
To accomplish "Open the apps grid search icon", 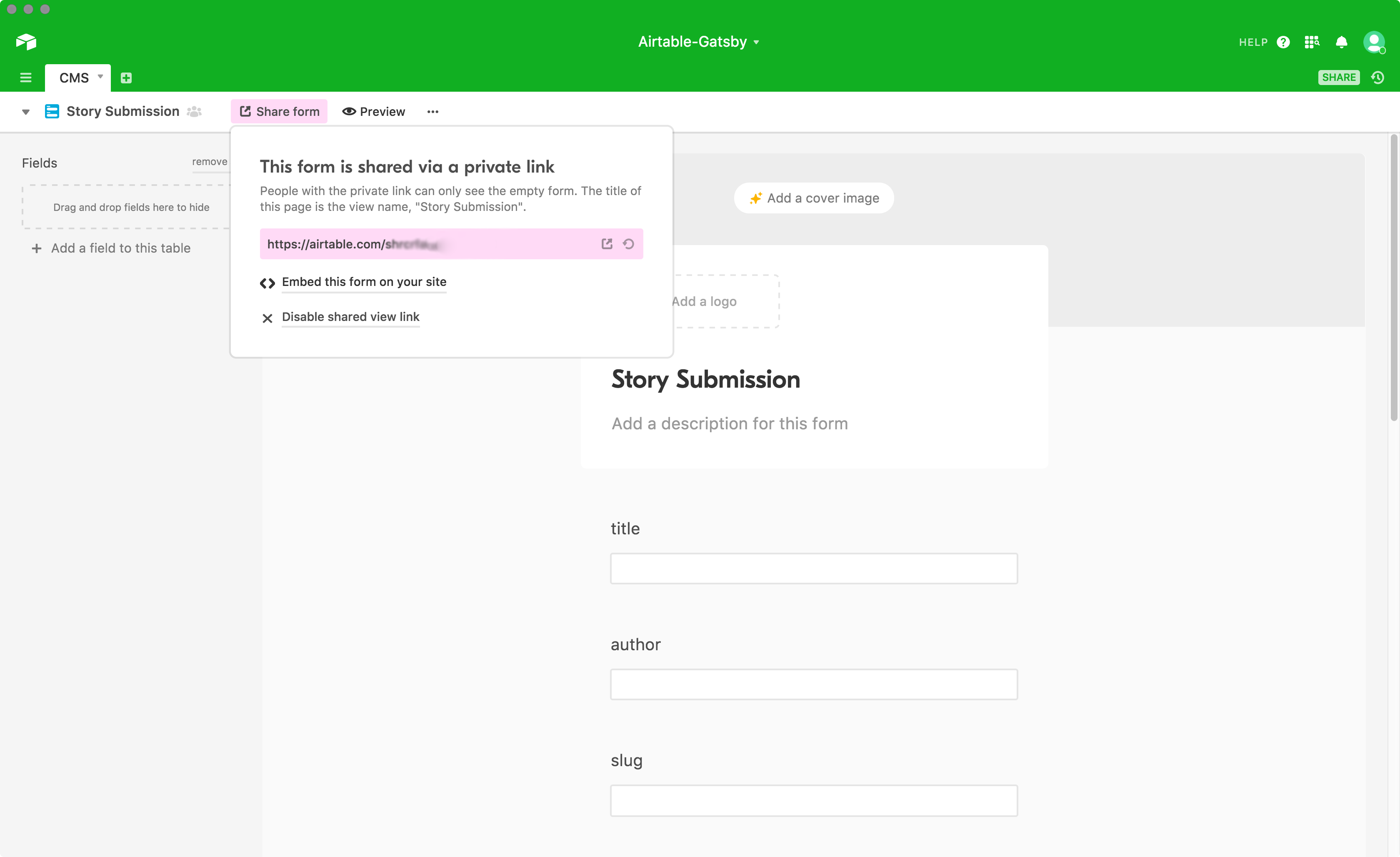I will click(1312, 42).
